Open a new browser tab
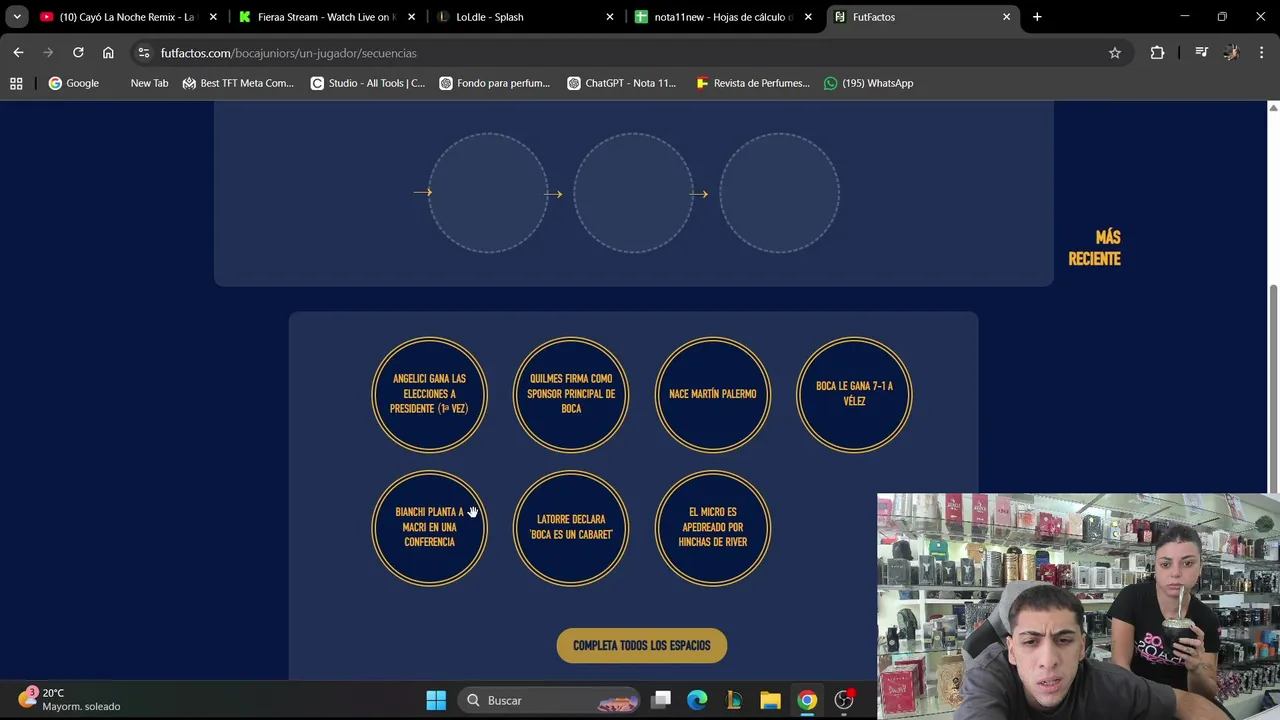Image resolution: width=1280 pixels, height=720 pixels. coord(1037,17)
